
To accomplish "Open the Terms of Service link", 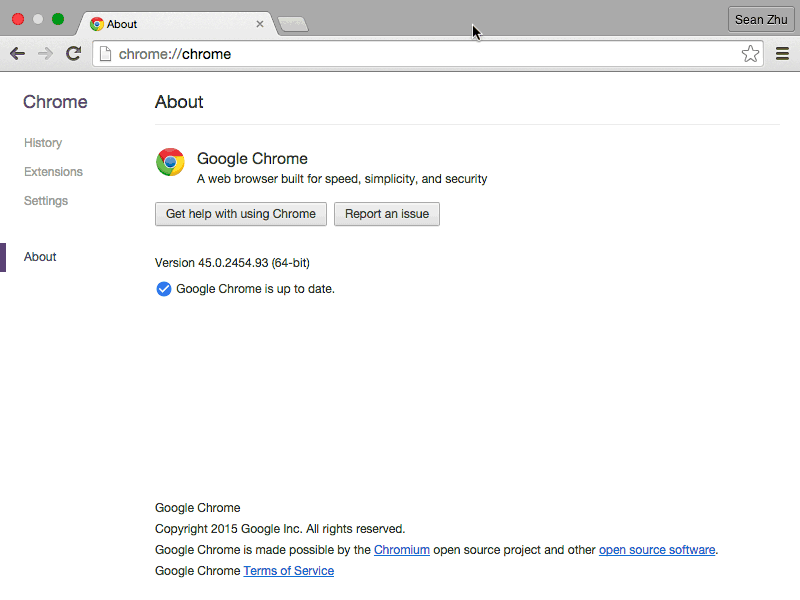I will 288,570.
